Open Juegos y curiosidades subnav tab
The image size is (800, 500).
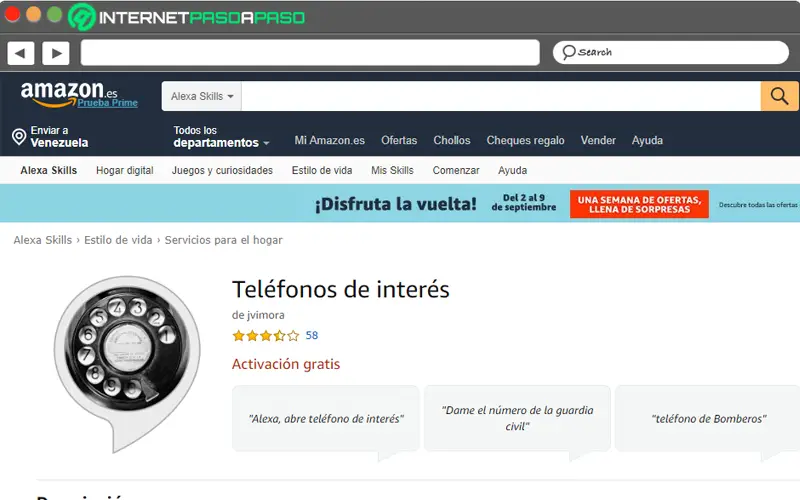coord(222,170)
